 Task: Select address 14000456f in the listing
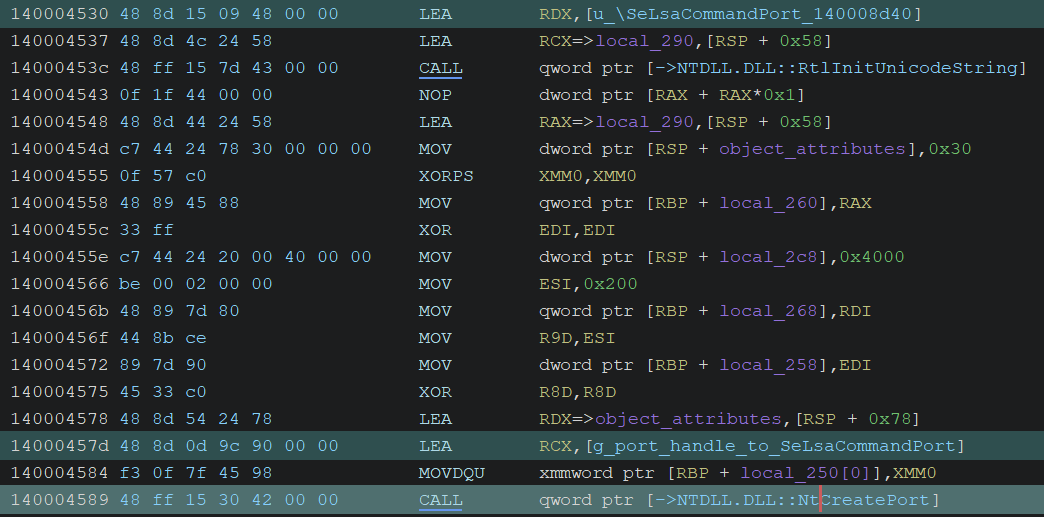pos(59,338)
